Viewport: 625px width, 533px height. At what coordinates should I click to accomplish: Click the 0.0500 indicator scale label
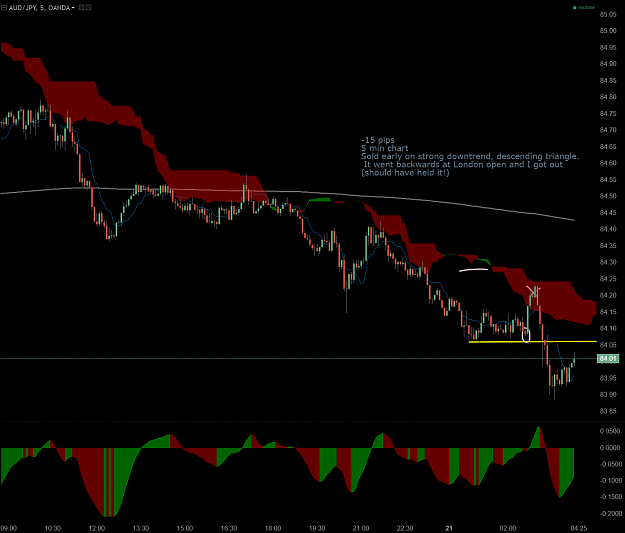(610, 431)
